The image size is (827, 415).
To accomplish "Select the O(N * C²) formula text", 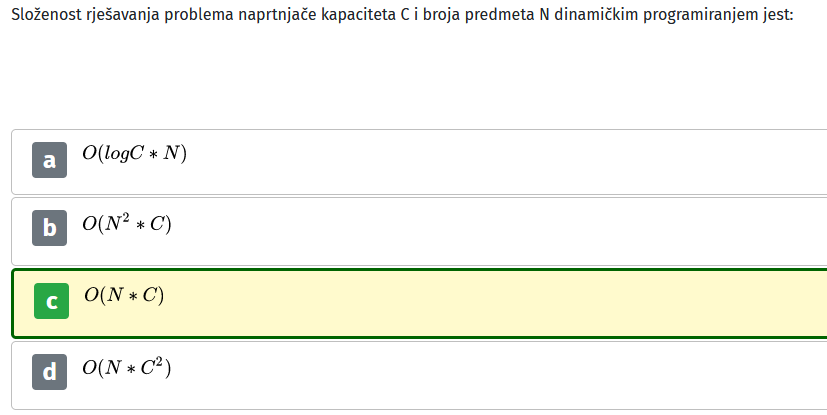I will coord(127,367).
